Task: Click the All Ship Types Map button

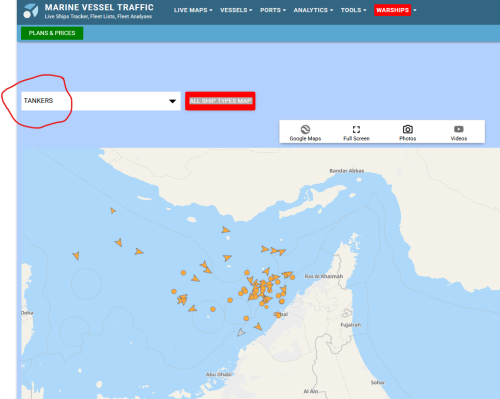Action: point(220,101)
